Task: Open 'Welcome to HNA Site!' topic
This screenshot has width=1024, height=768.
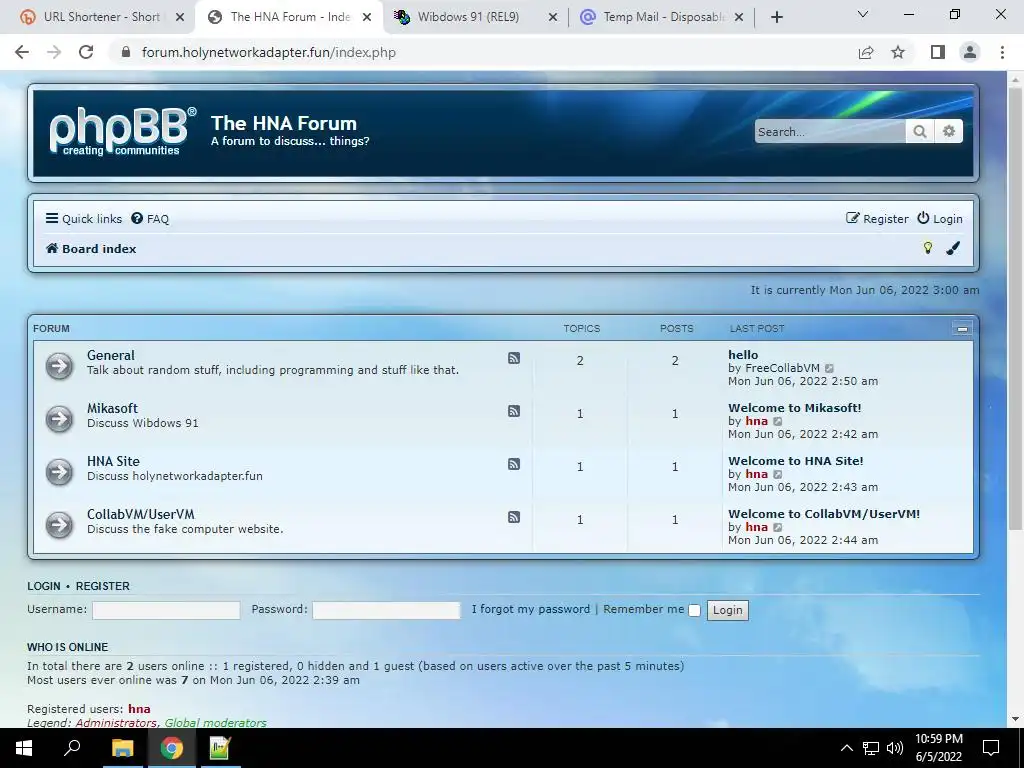Action: [795, 460]
